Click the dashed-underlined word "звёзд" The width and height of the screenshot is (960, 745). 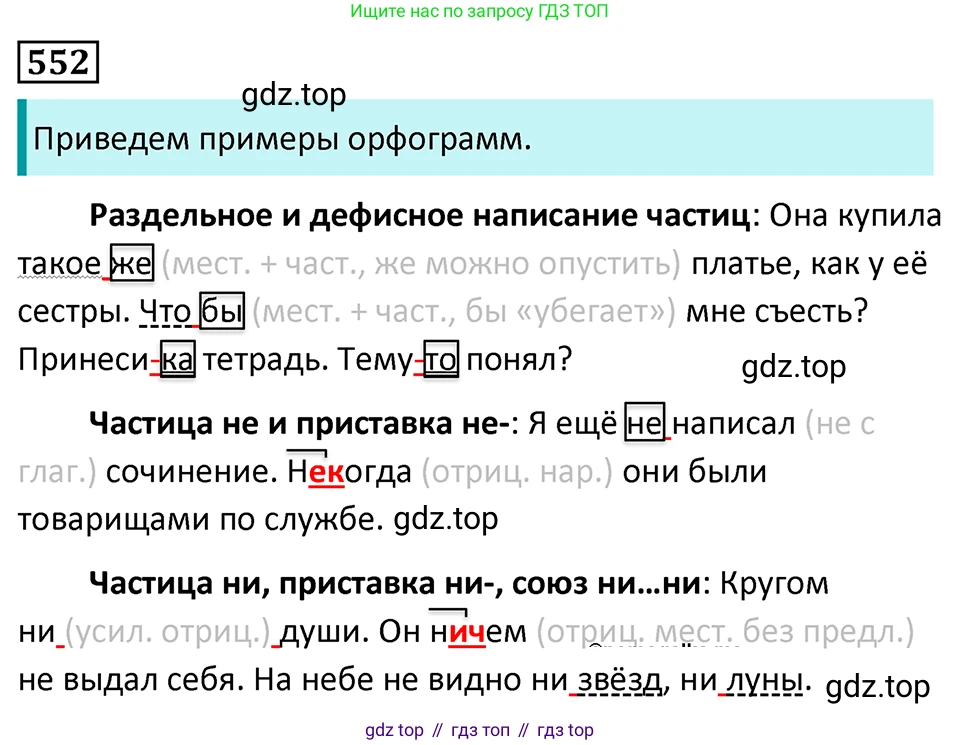(x=615, y=681)
